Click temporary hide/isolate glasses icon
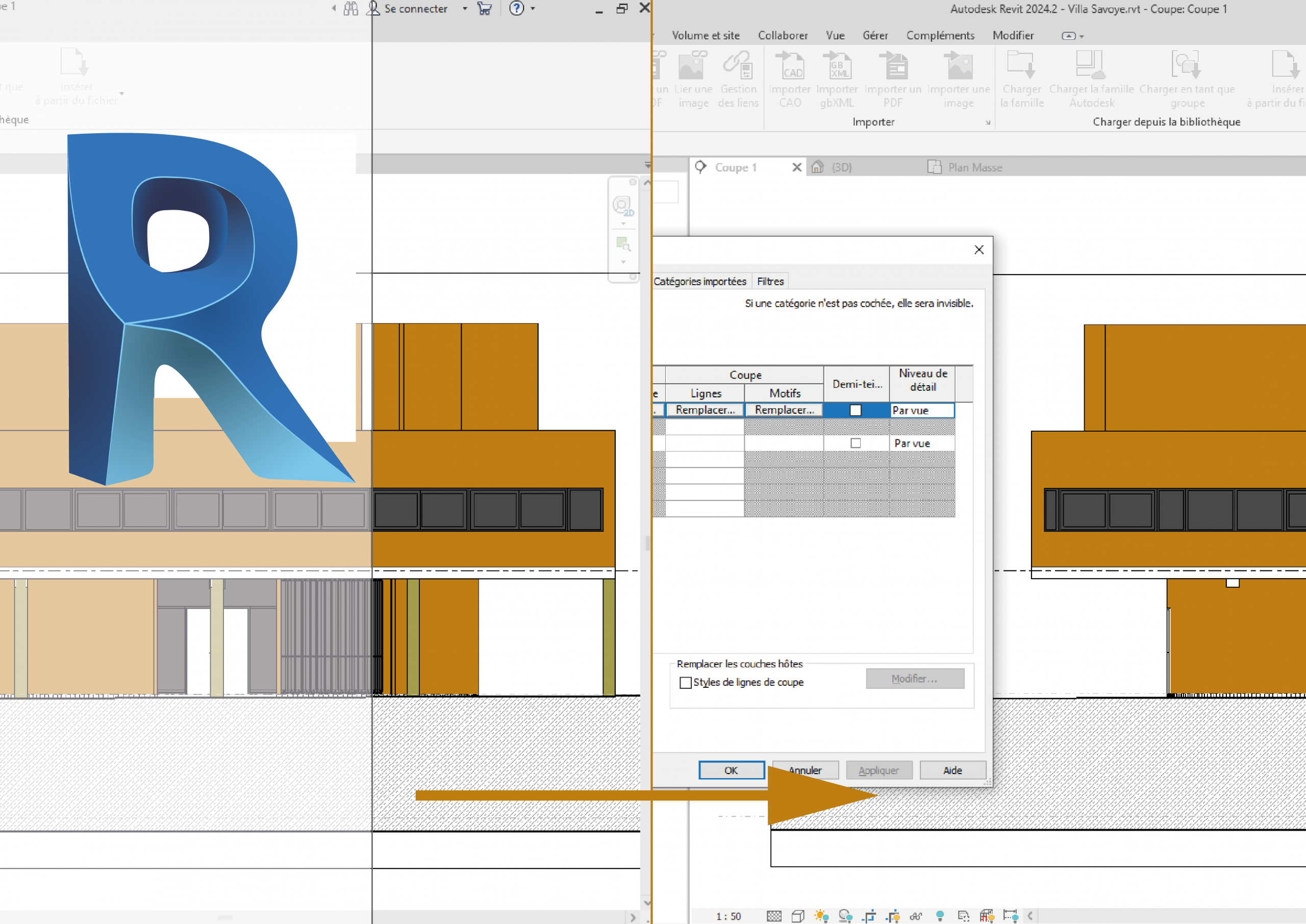 coord(915,916)
